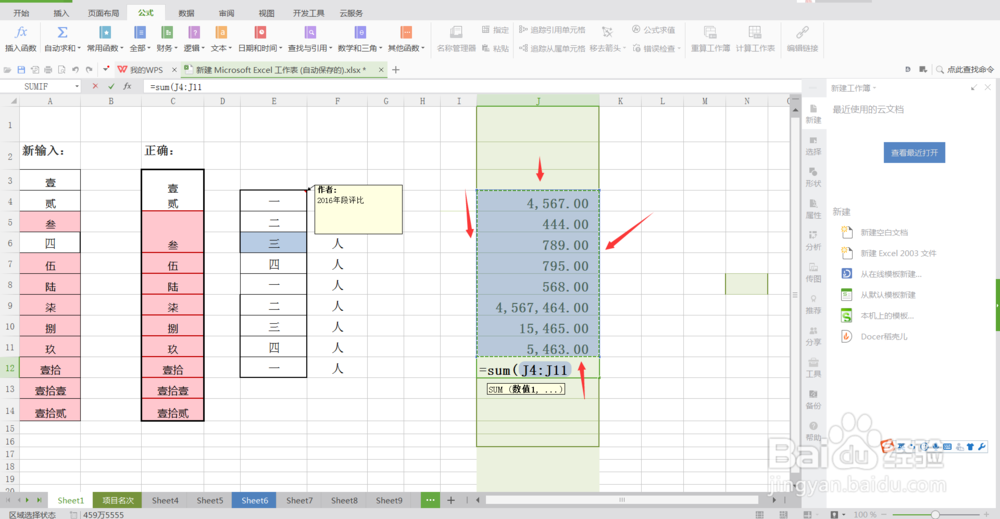Screen dimensions: 1000x519
Task: Switch to the 项目名次 worksheet tab
Action: (x=118, y=501)
